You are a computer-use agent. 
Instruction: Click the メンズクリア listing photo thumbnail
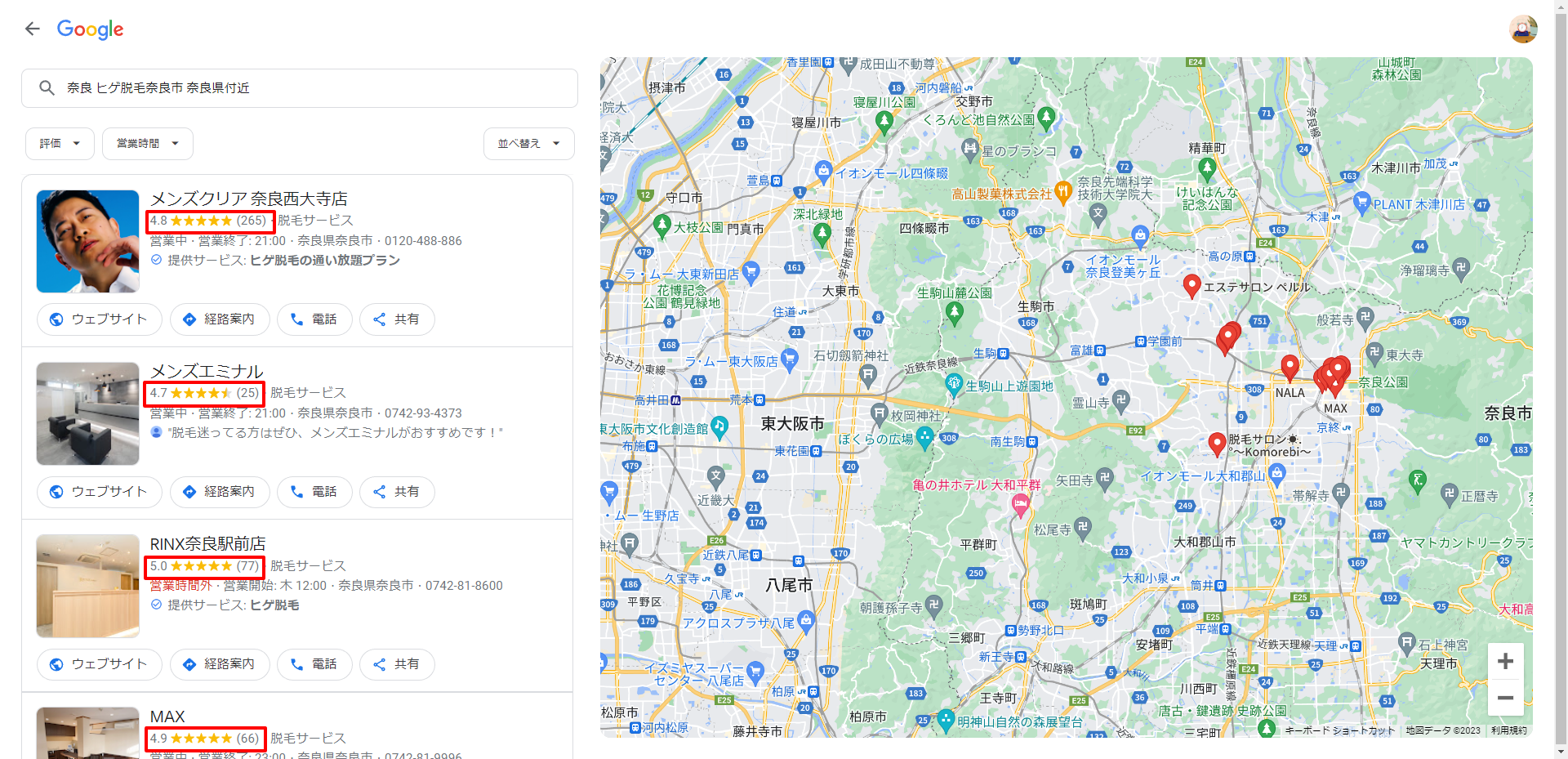tap(87, 241)
